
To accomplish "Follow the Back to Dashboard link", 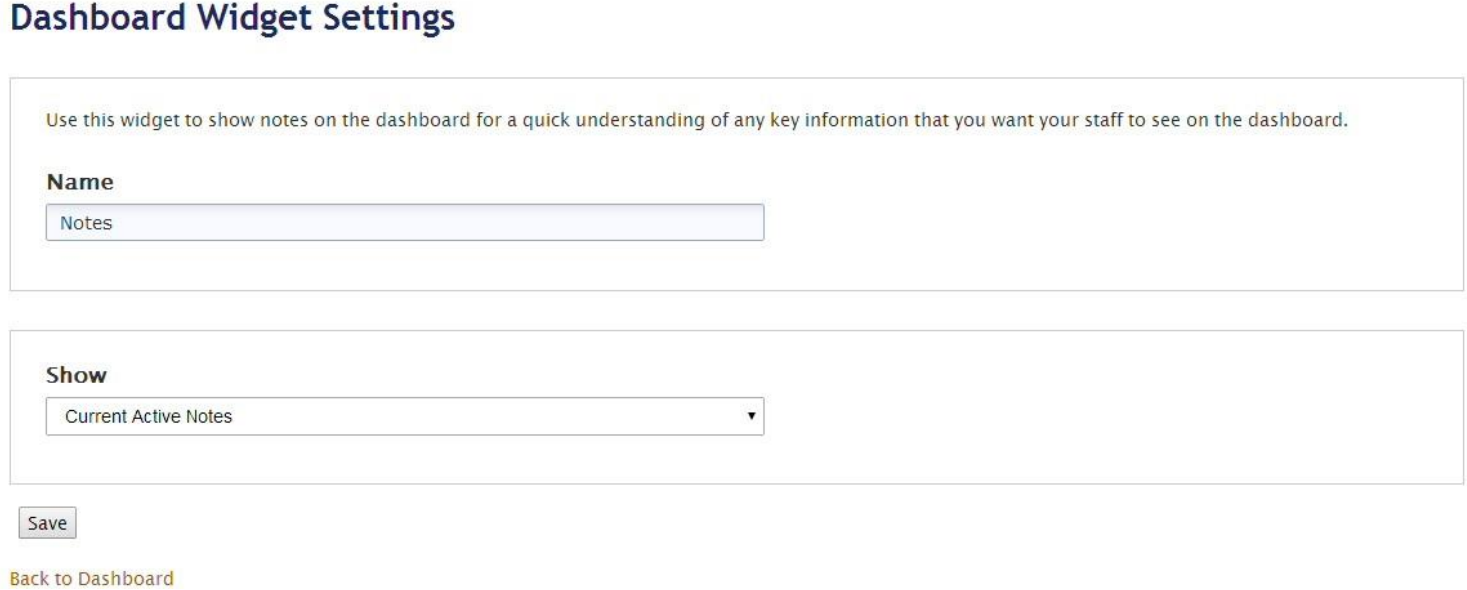I will coord(91,578).
